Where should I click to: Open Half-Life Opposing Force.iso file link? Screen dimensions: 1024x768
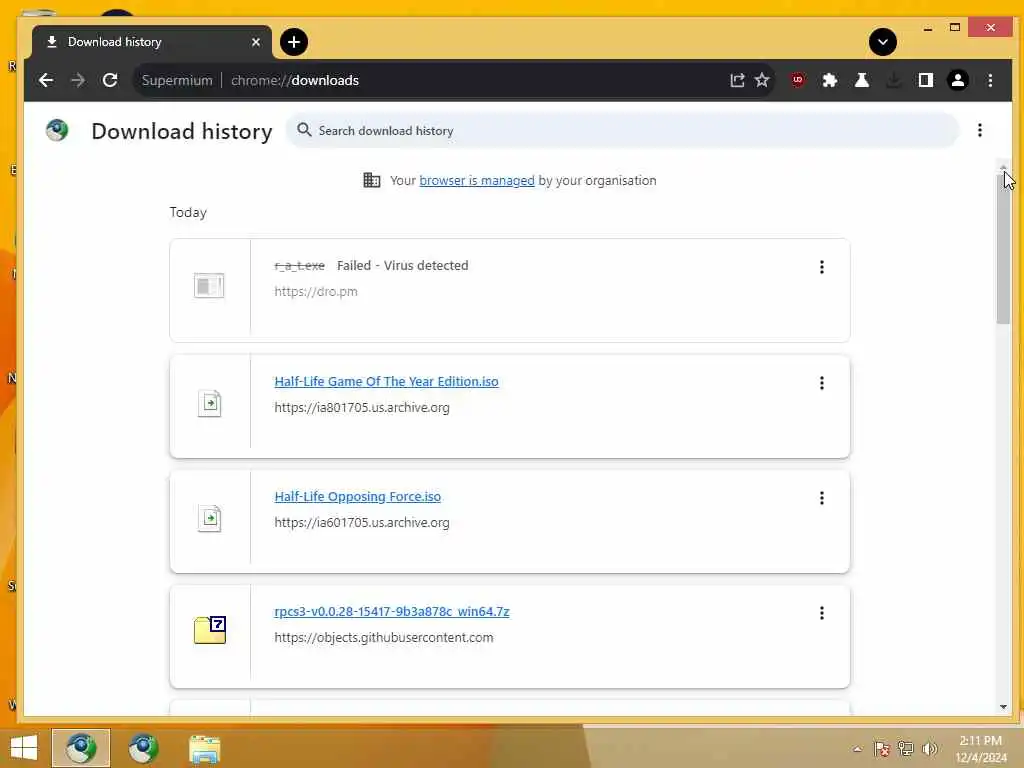pos(357,496)
